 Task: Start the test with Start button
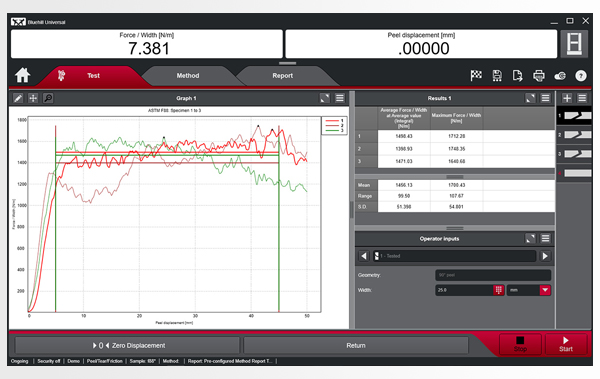(x=566, y=344)
